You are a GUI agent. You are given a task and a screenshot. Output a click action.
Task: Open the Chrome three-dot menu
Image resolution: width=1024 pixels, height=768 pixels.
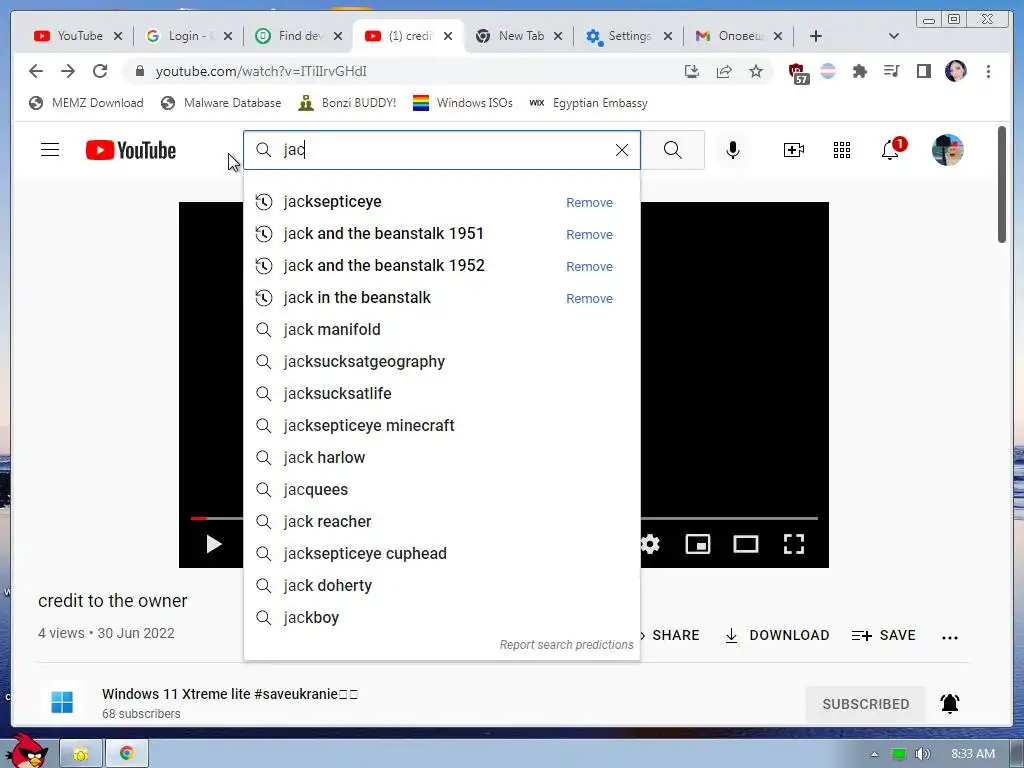coord(988,71)
